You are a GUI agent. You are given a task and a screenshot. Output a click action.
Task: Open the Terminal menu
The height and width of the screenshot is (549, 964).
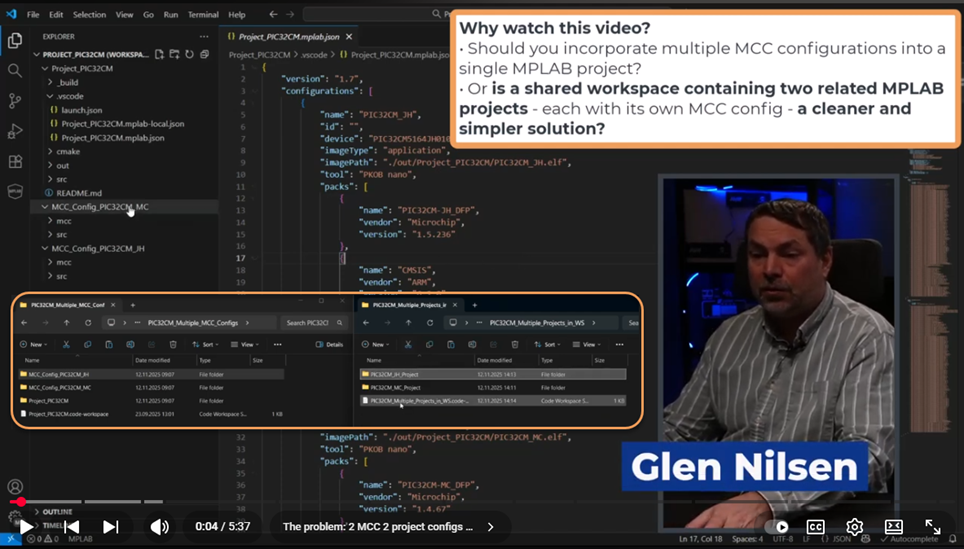203,15
